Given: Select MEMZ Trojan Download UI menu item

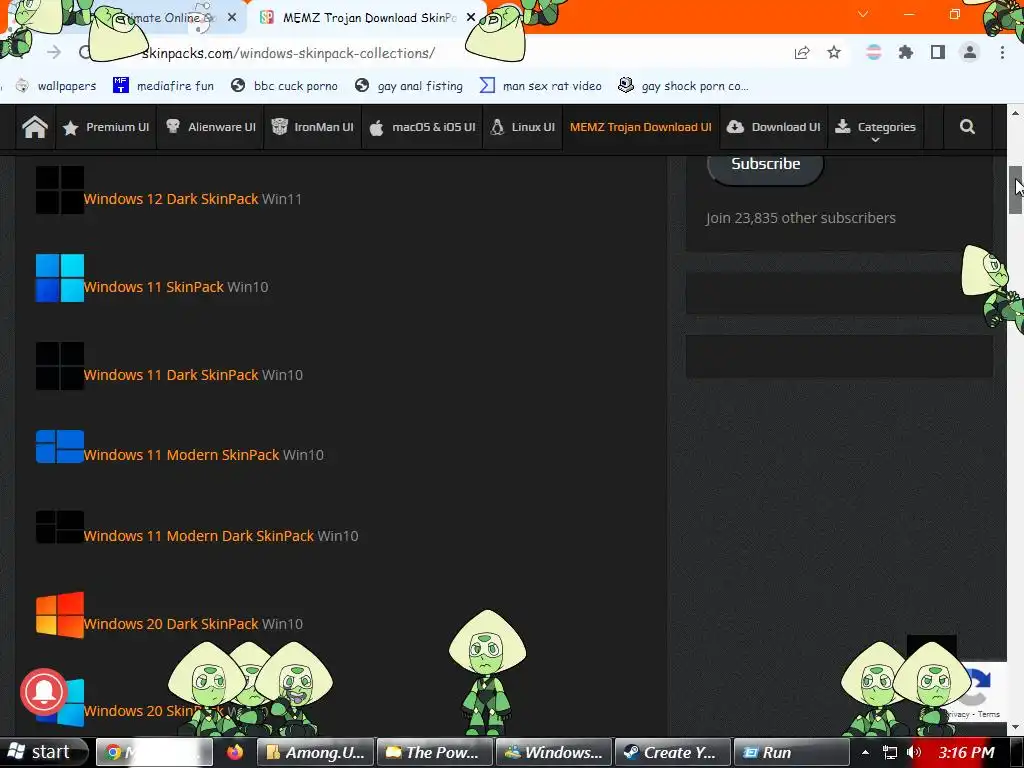Looking at the screenshot, I should click(641, 127).
